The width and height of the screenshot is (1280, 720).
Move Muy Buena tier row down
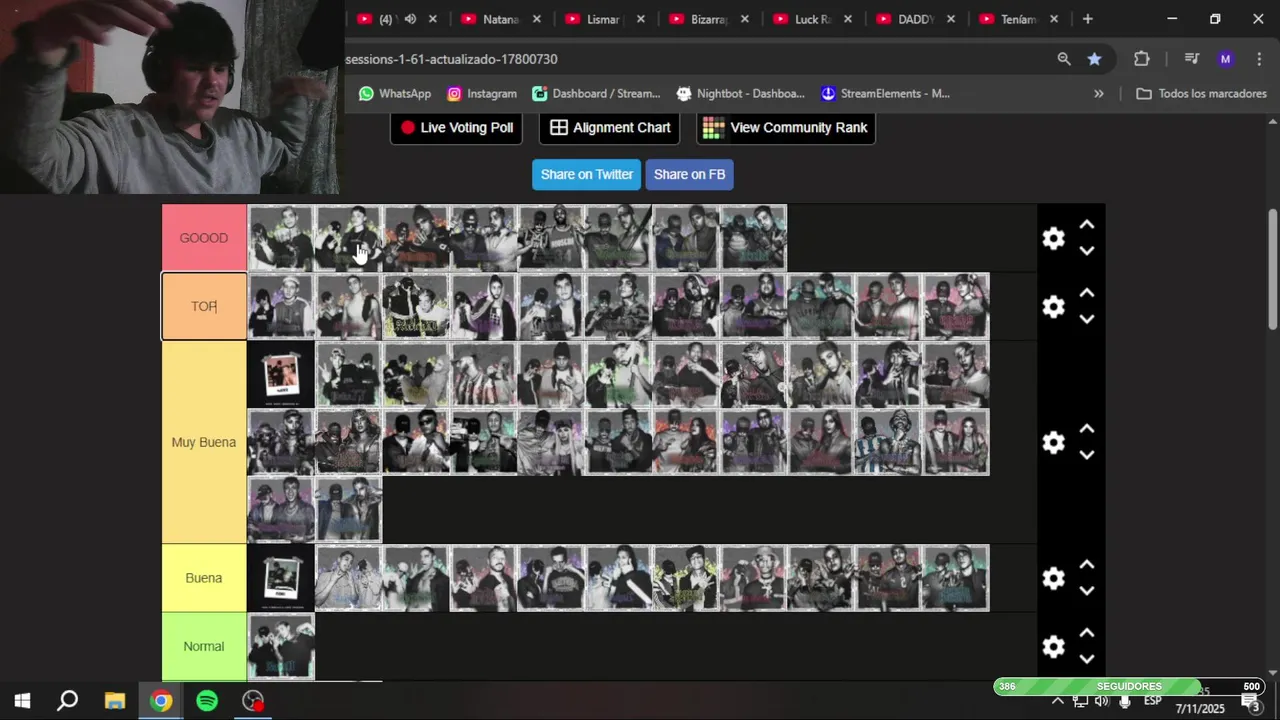coord(1087,455)
